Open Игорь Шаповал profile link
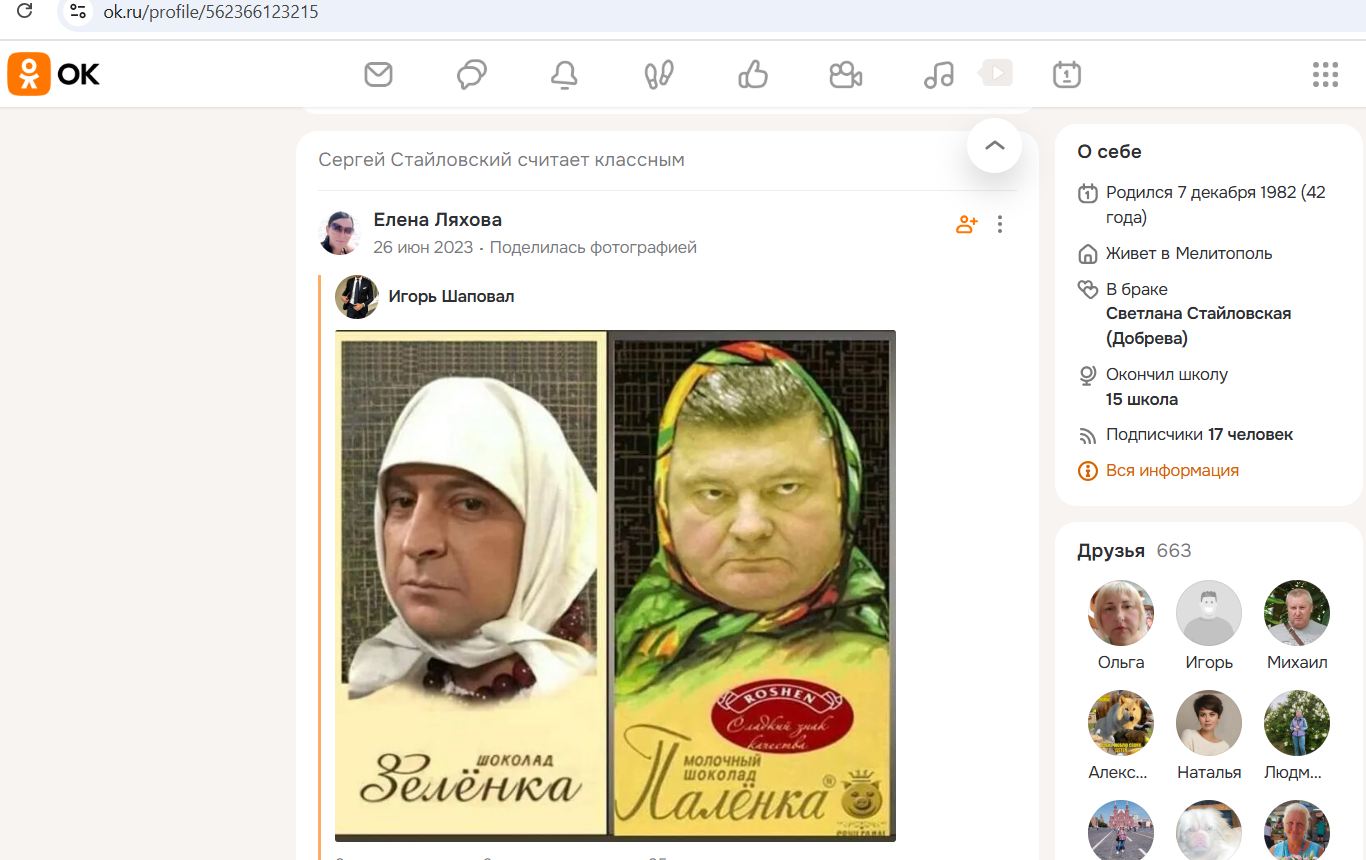 pos(451,296)
